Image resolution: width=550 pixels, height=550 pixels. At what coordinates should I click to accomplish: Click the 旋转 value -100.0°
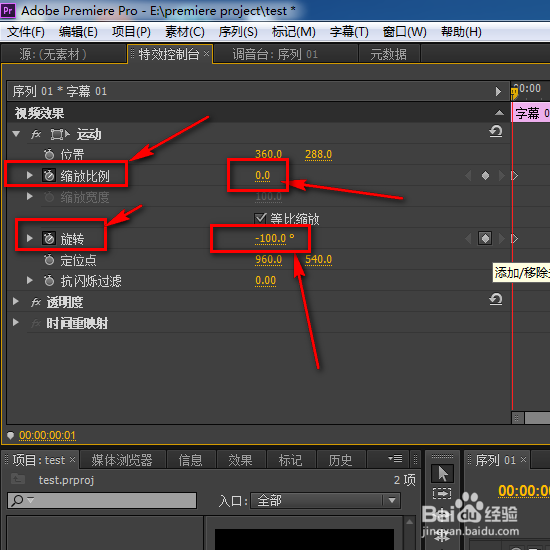[x=275, y=238]
